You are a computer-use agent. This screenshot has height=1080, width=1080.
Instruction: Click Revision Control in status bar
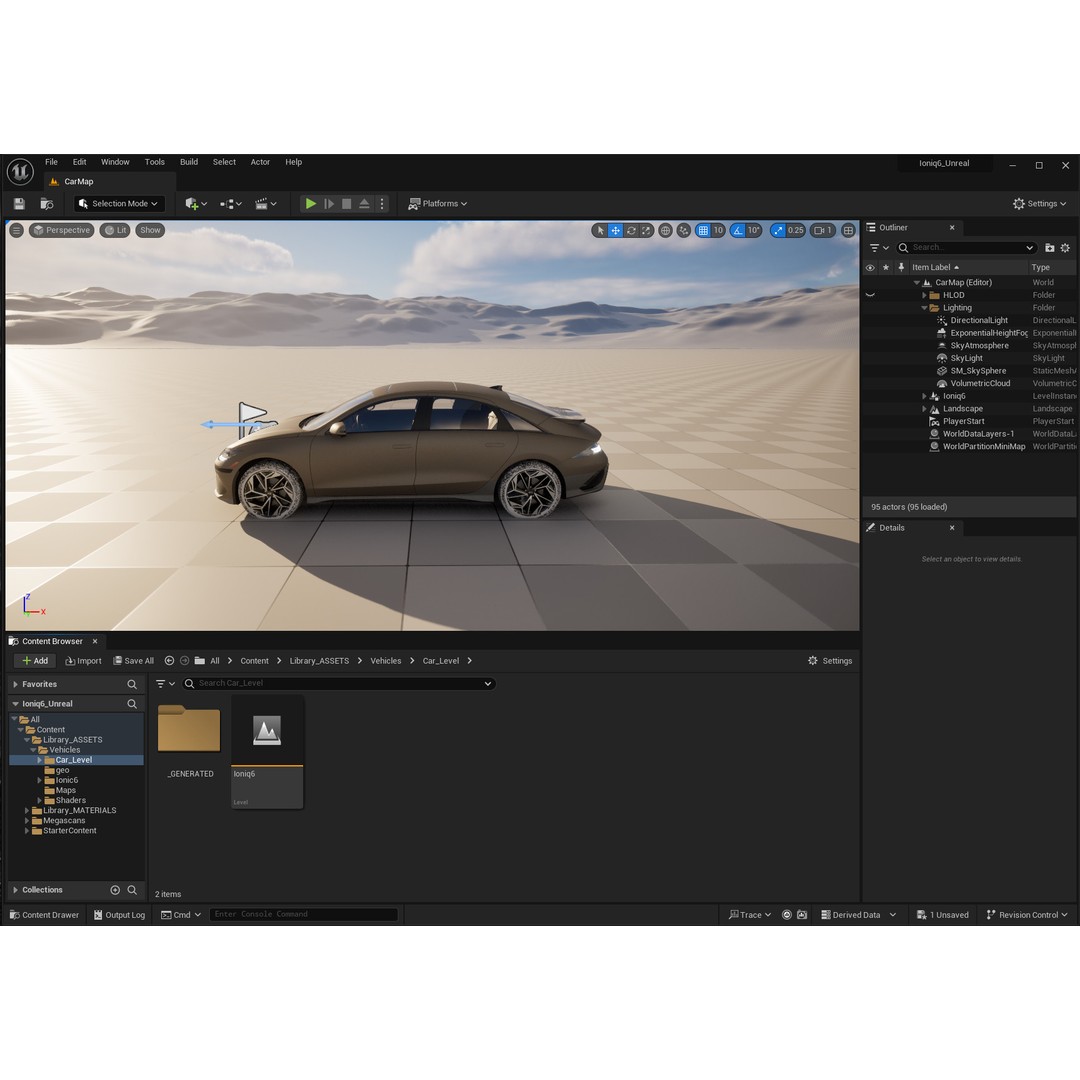click(x=1027, y=915)
